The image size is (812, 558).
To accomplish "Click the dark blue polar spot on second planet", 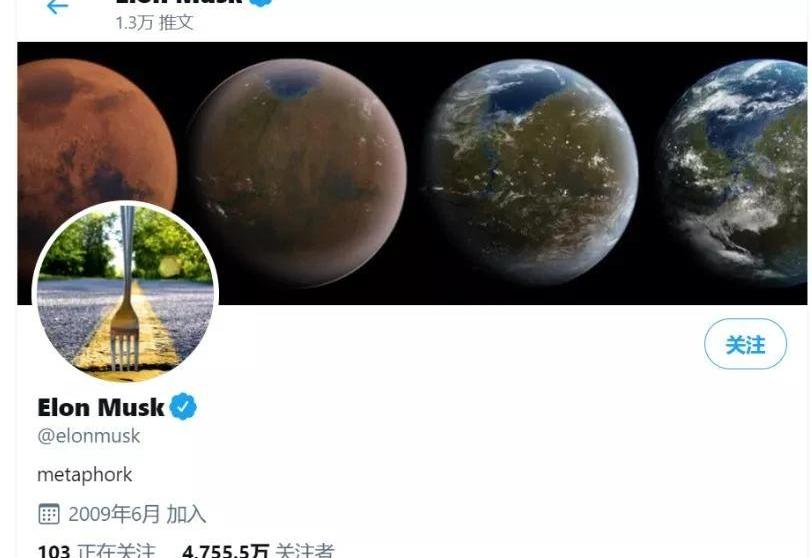I will tap(293, 85).
